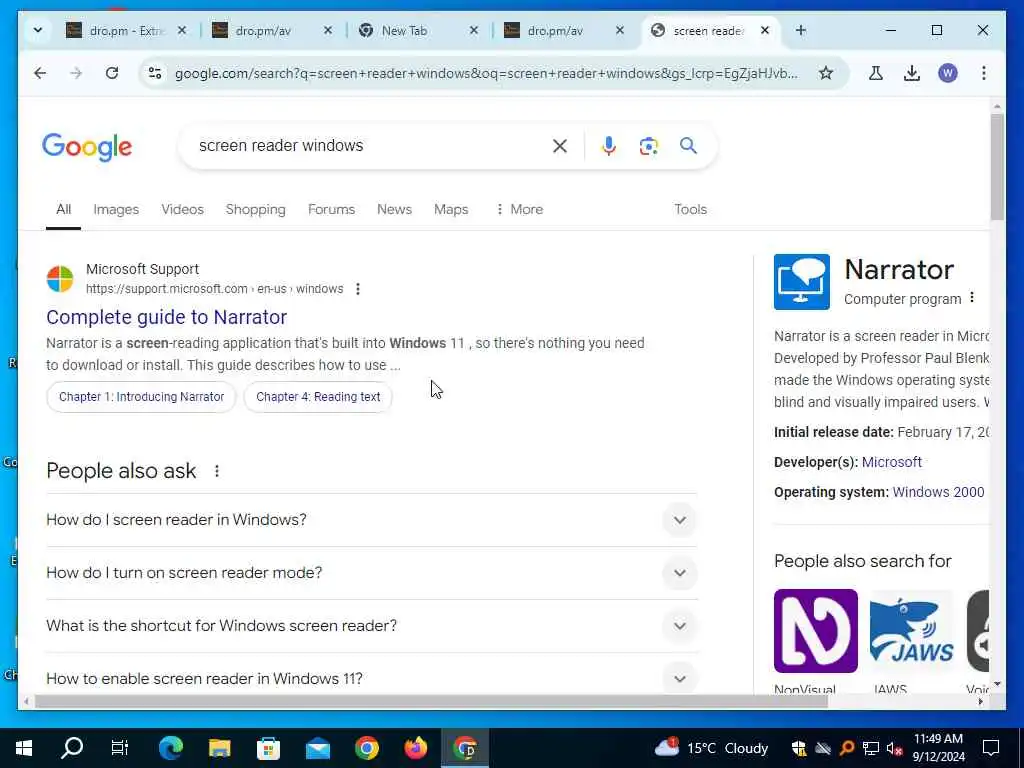Open Chrome downloads icon
The image size is (1024, 768).
click(912, 73)
